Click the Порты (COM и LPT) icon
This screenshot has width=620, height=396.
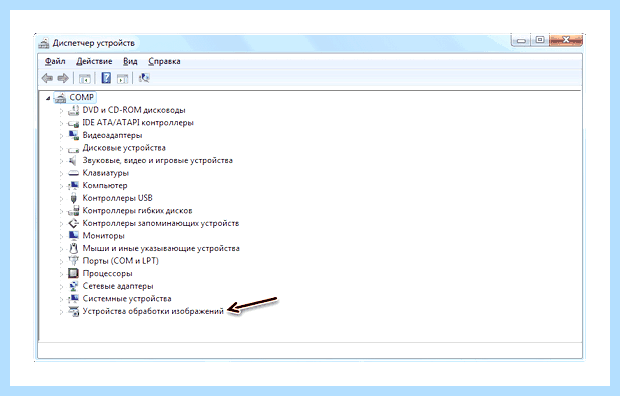(73, 261)
